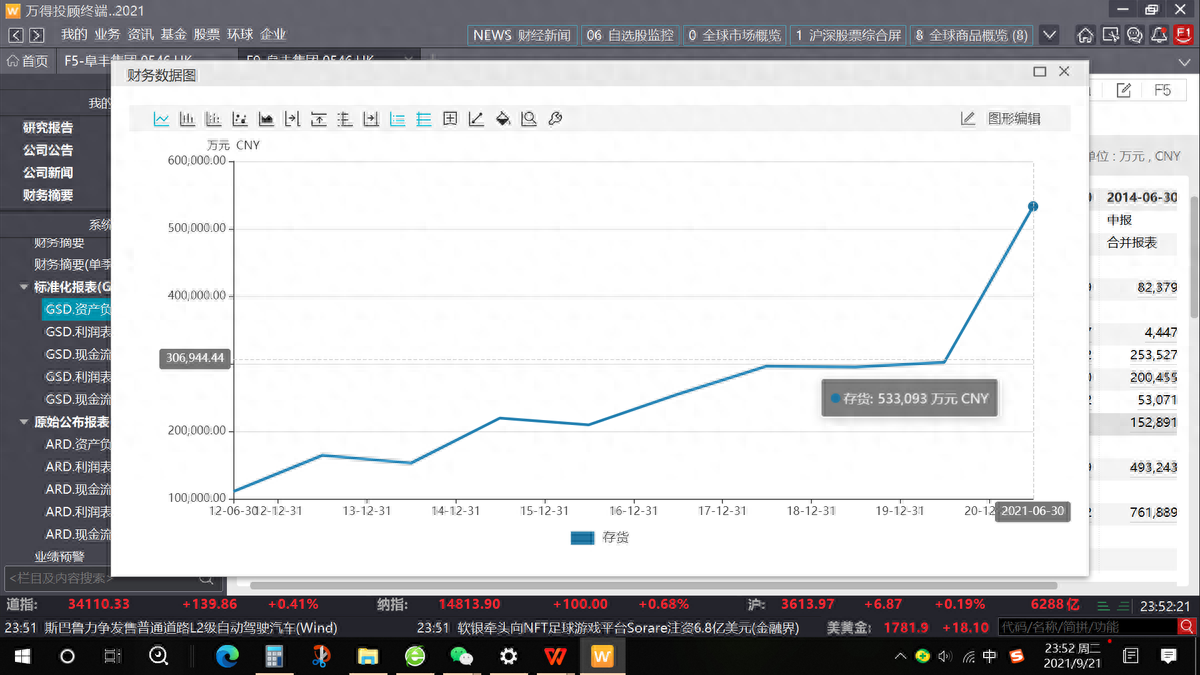Viewport: 1200px width, 675px height.
Task: Click the 图形编辑 button
Action: pos(1001,119)
